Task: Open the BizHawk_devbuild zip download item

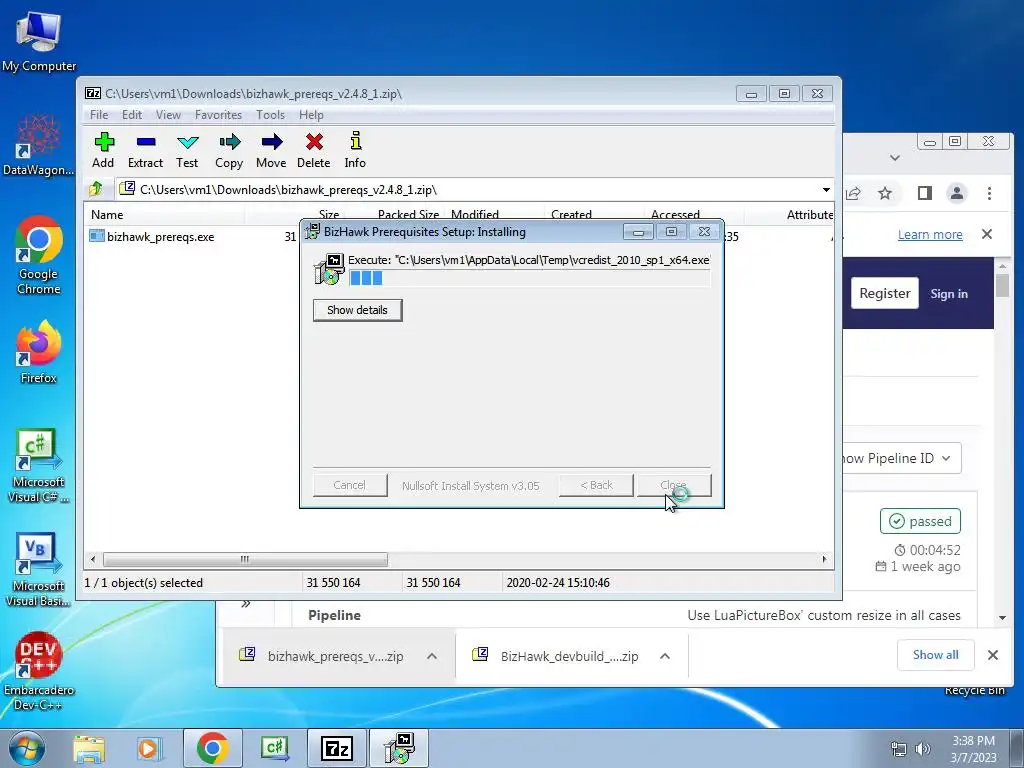Action: (x=555, y=656)
